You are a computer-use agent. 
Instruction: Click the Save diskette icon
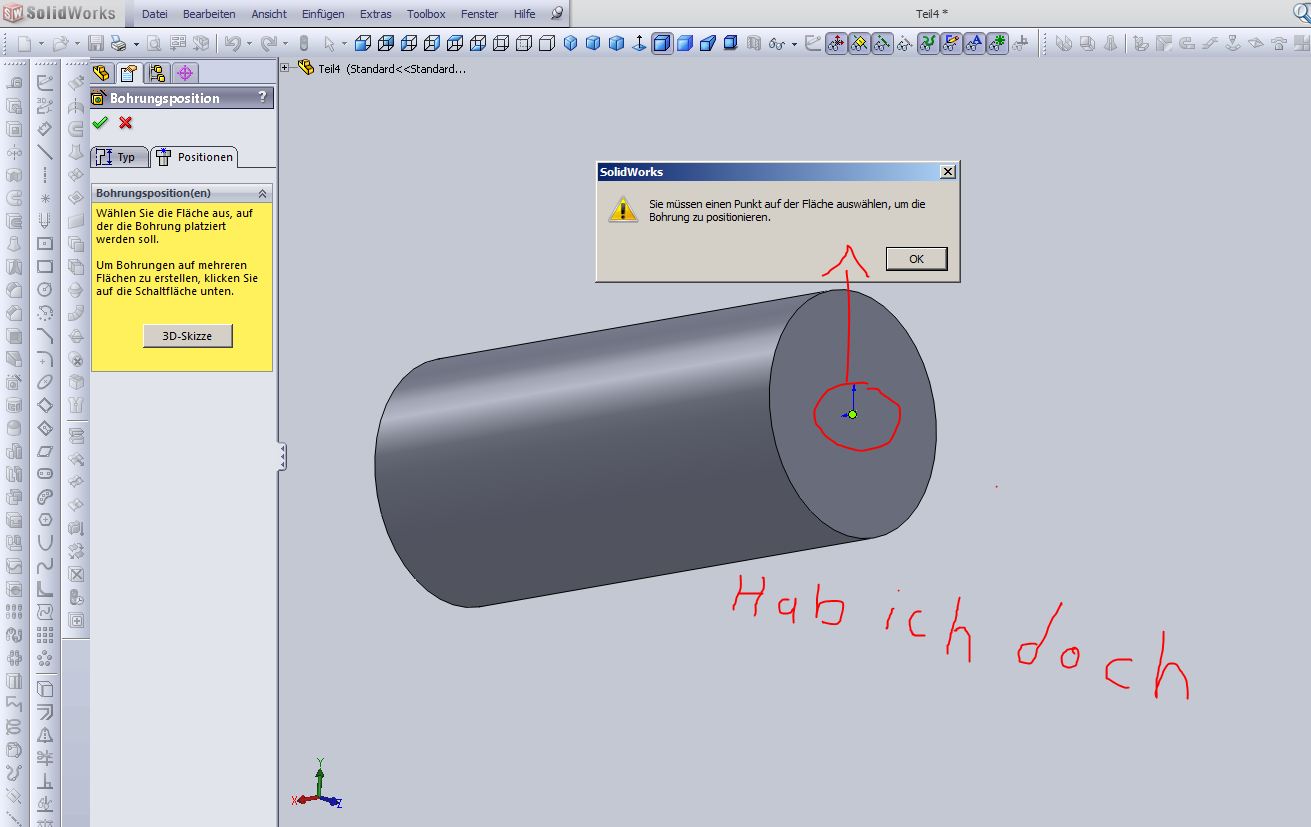[96, 44]
